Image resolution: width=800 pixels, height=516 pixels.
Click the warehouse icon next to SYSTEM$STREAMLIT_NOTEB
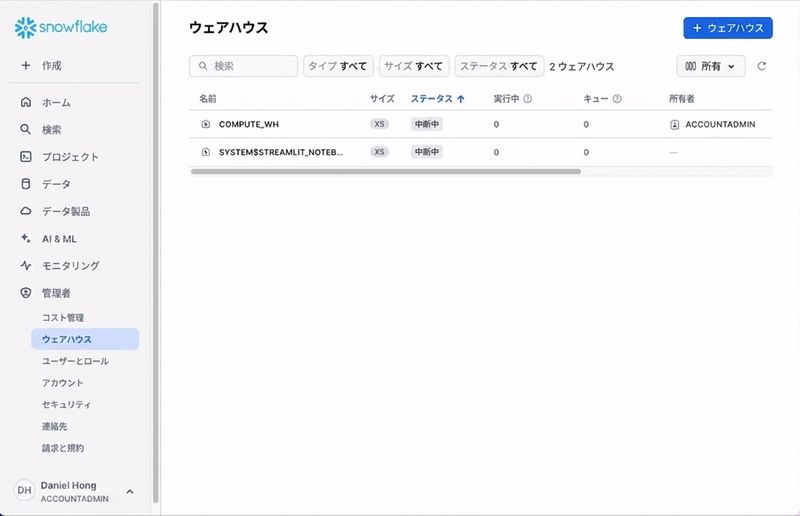(206, 152)
